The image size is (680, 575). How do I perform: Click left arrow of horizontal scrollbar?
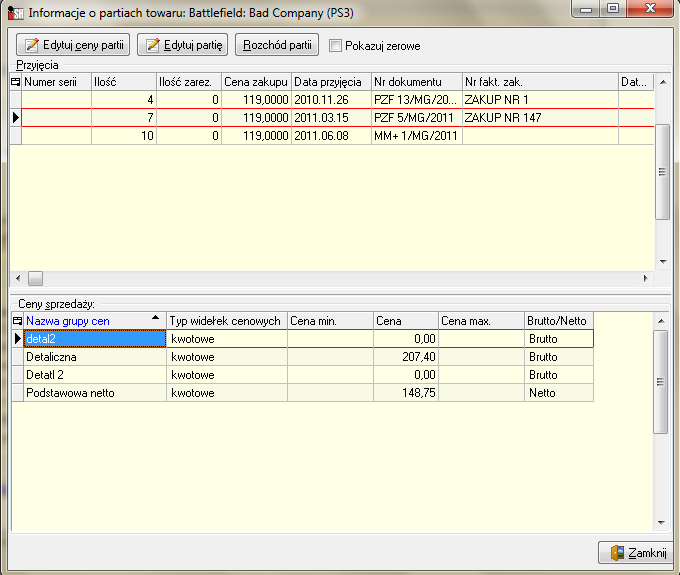click(x=18, y=278)
